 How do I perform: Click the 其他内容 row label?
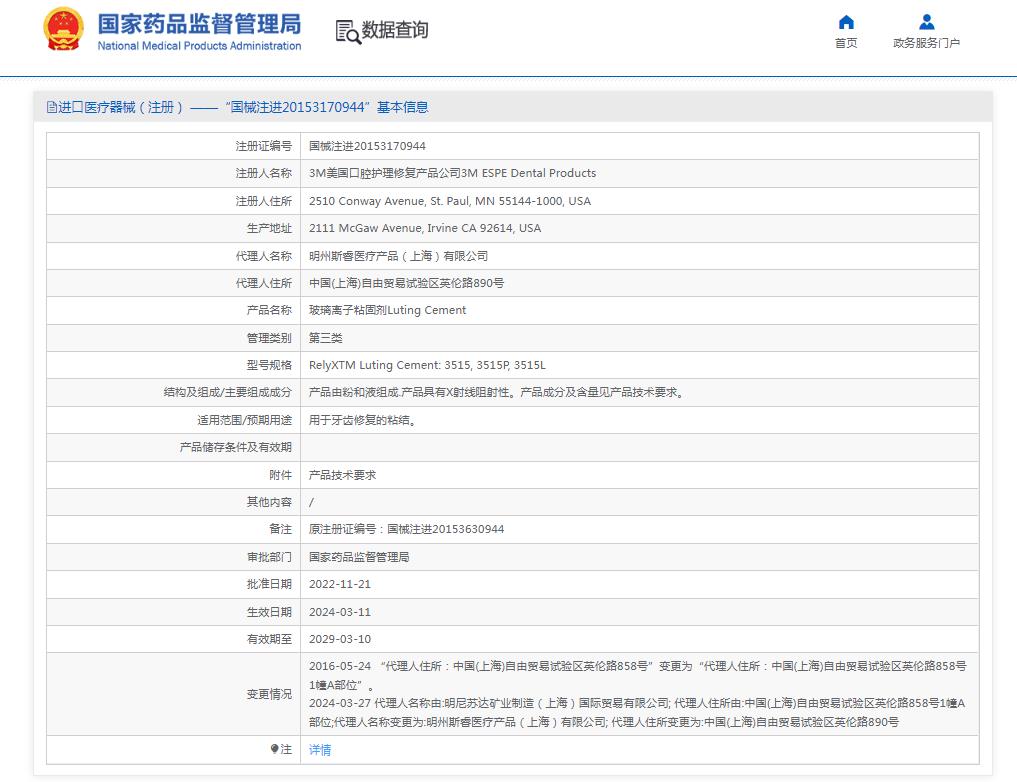pos(269,502)
